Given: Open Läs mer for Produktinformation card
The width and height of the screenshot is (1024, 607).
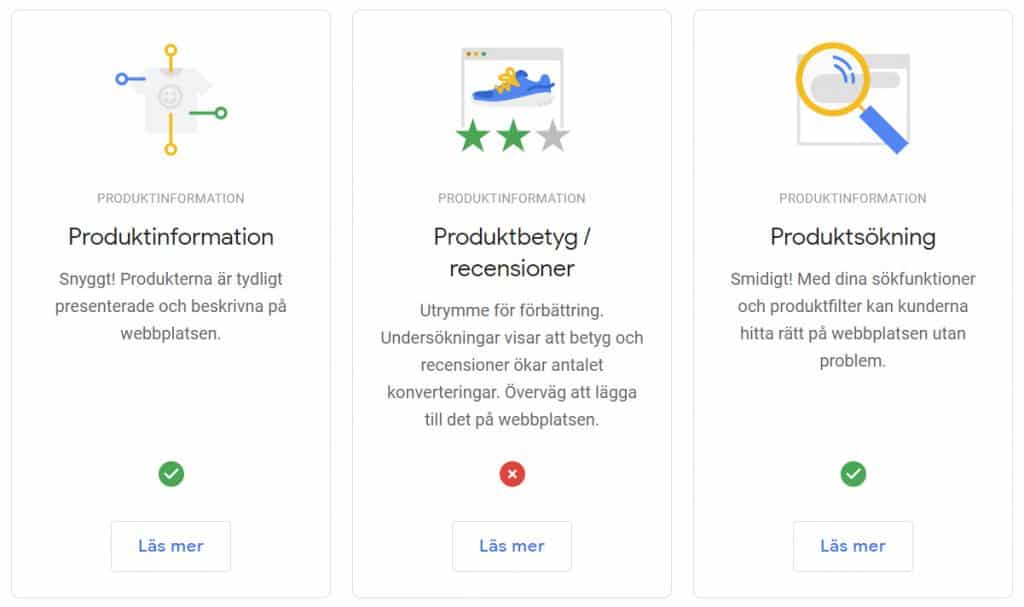Looking at the screenshot, I should tap(170, 546).
